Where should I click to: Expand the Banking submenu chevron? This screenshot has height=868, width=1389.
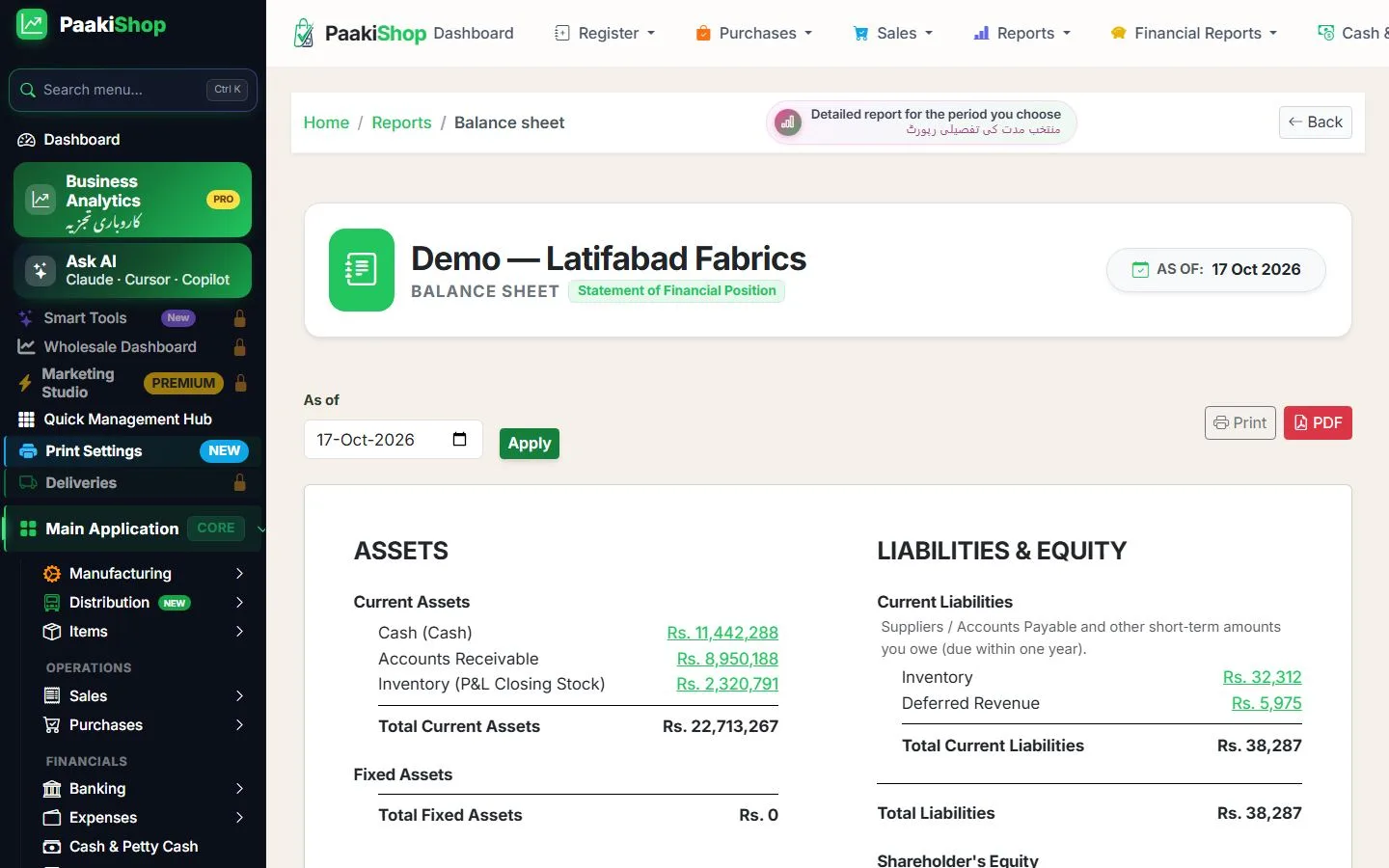239,789
